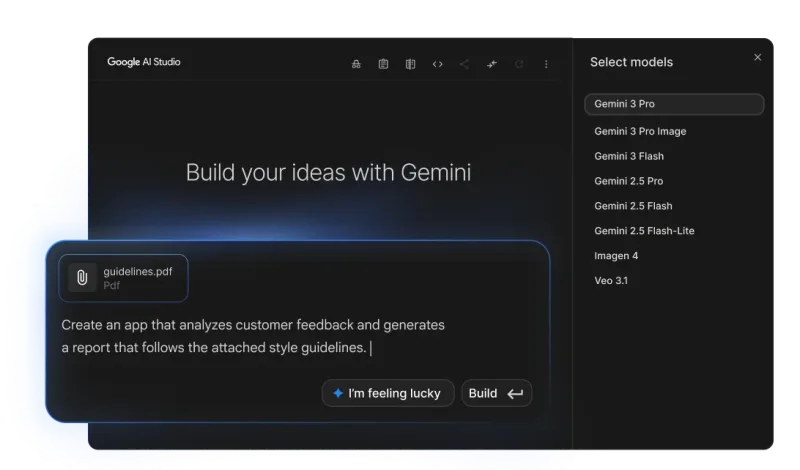Open the system instructions clipboard icon

tap(383, 64)
